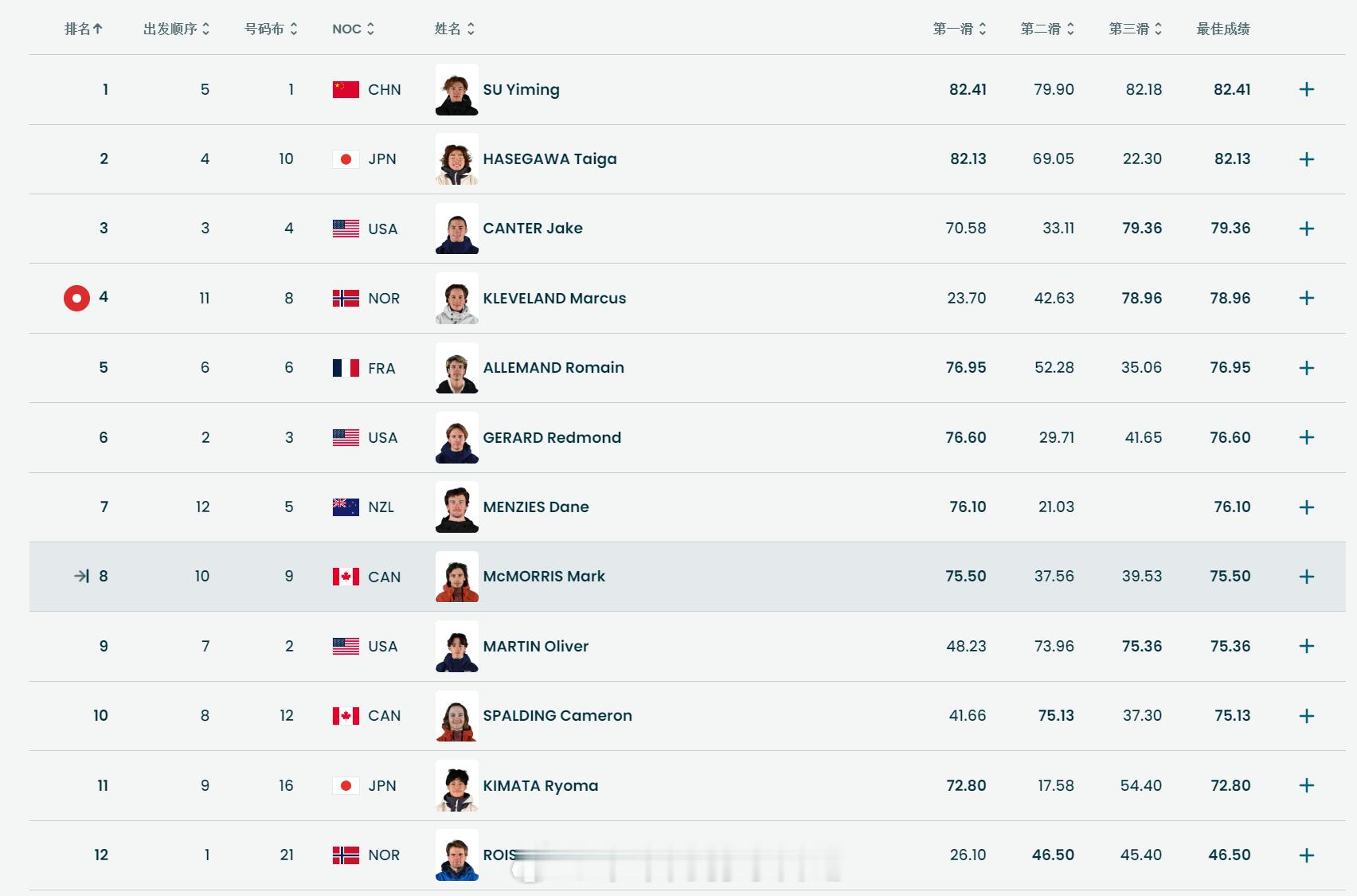Open CANTER Jake athlete name link
The image size is (1357, 896).
point(533,229)
